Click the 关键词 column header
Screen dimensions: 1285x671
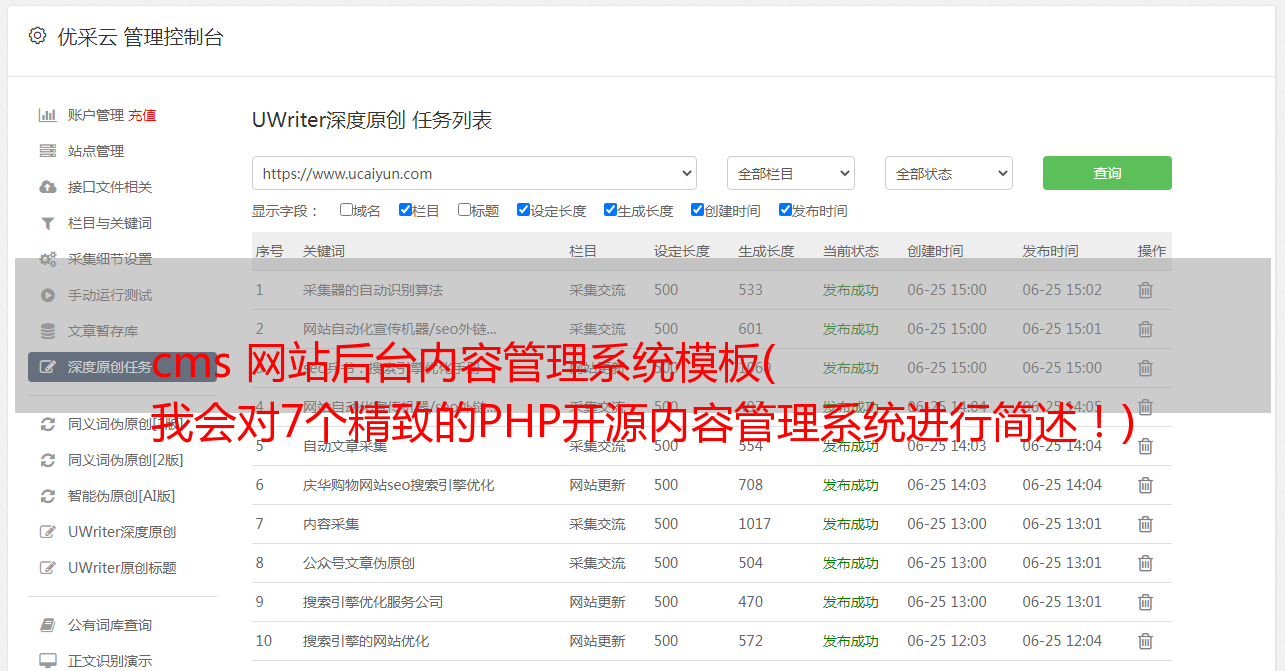pos(324,251)
